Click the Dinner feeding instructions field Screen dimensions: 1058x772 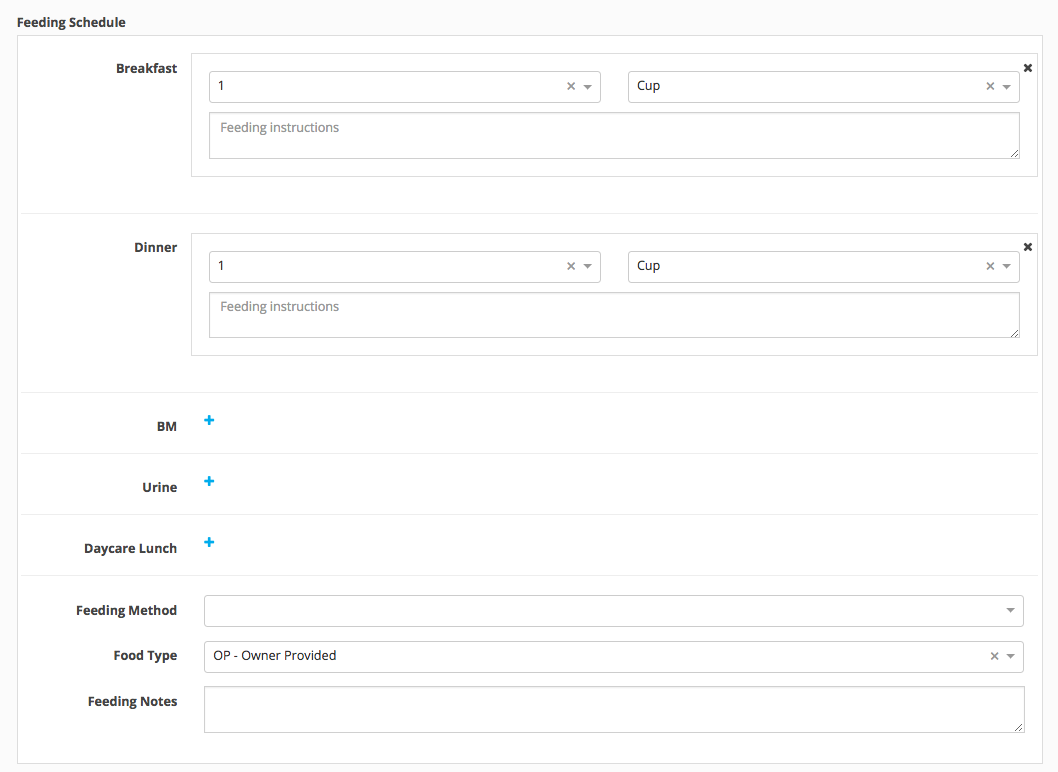[613, 315]
